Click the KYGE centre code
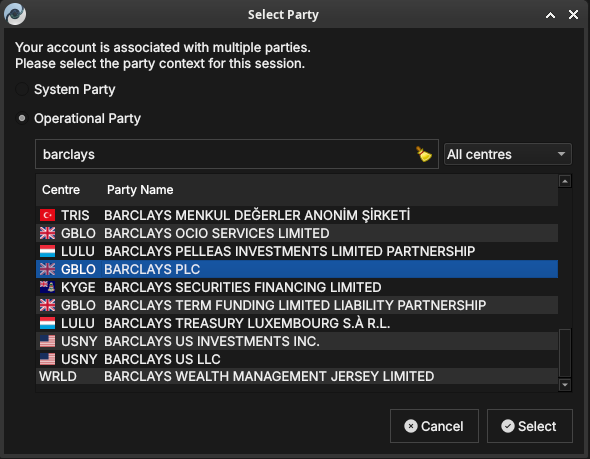Viewport: 590px width, 459px height. (78, 287)
